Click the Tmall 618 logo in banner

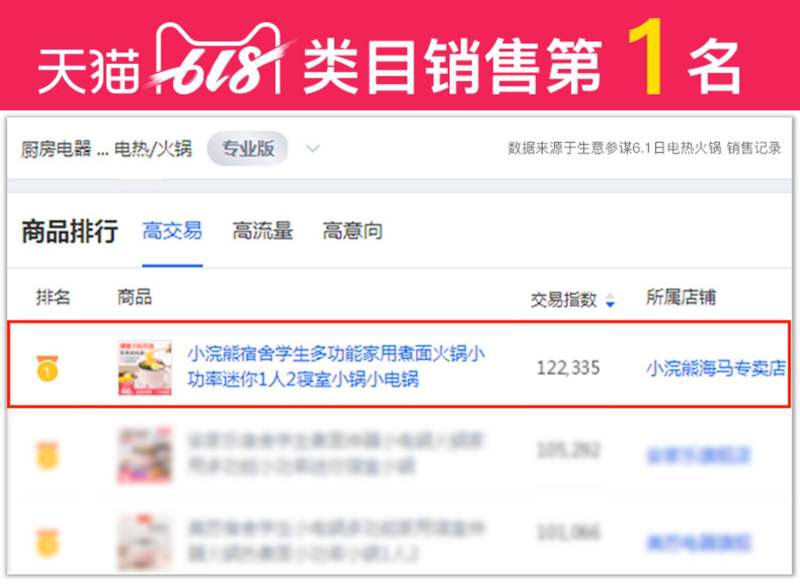[x=219, y=61]
